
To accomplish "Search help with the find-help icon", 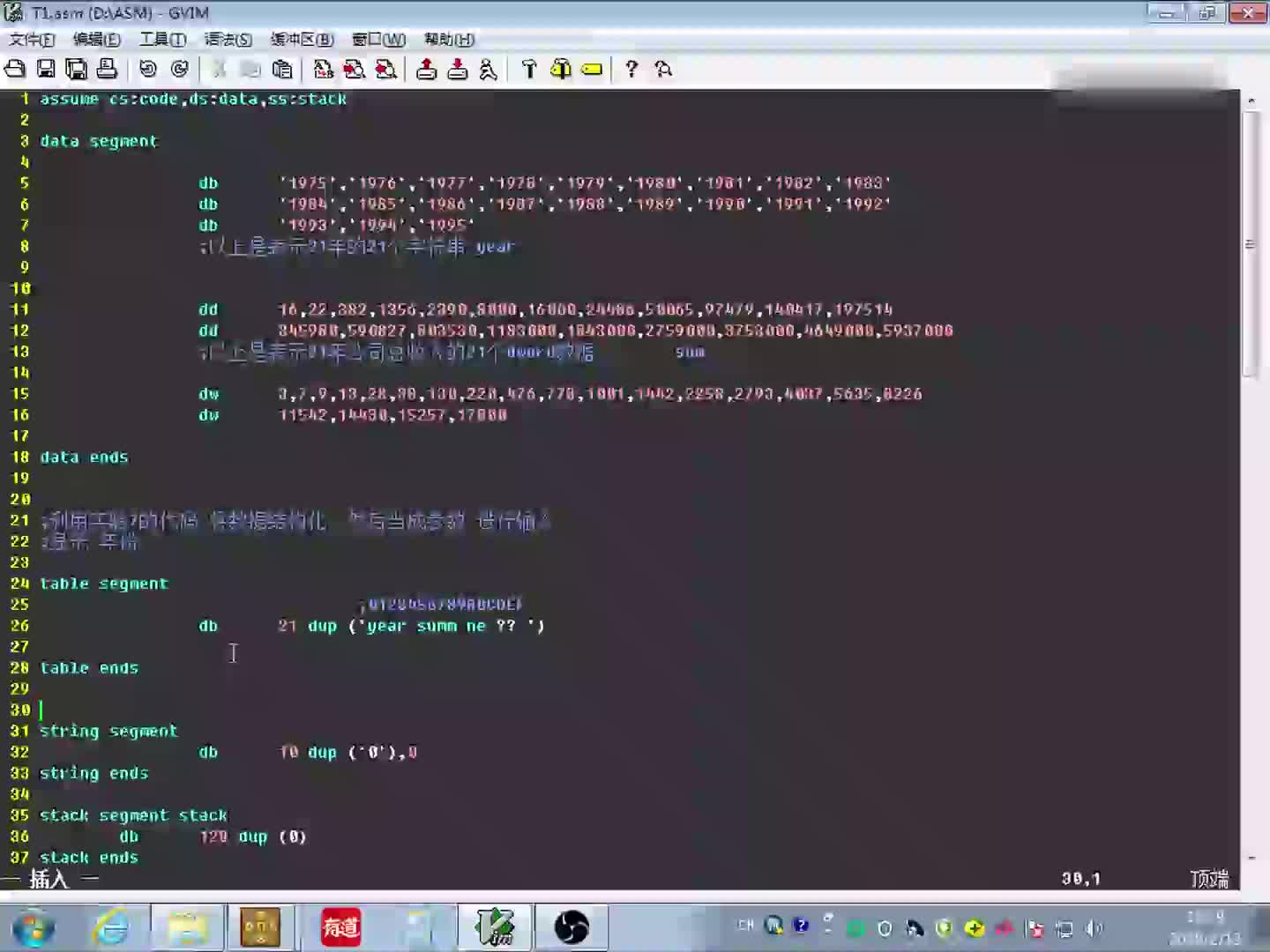I will pyautogui.click(x=663, y=69).
